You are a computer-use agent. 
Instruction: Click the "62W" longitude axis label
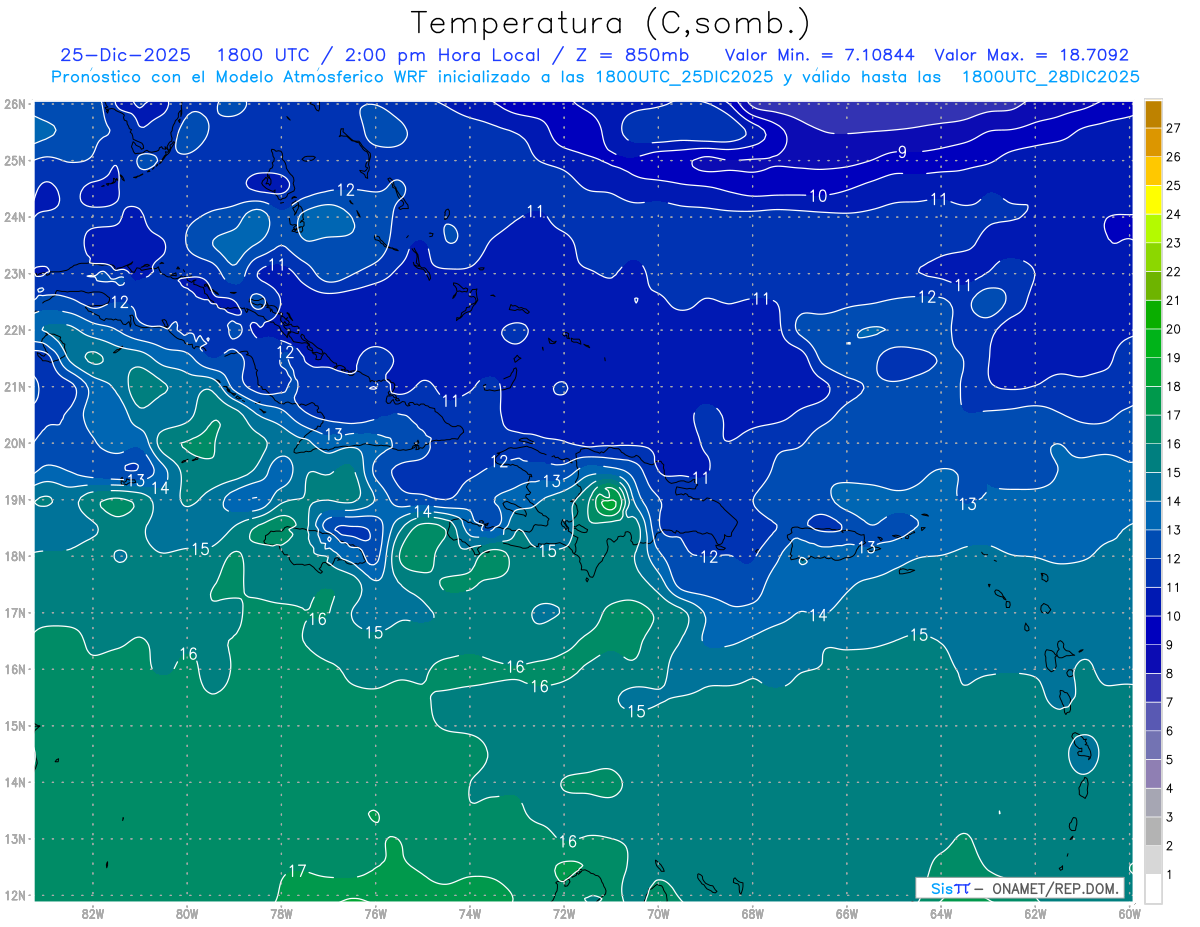(1036, 913)
